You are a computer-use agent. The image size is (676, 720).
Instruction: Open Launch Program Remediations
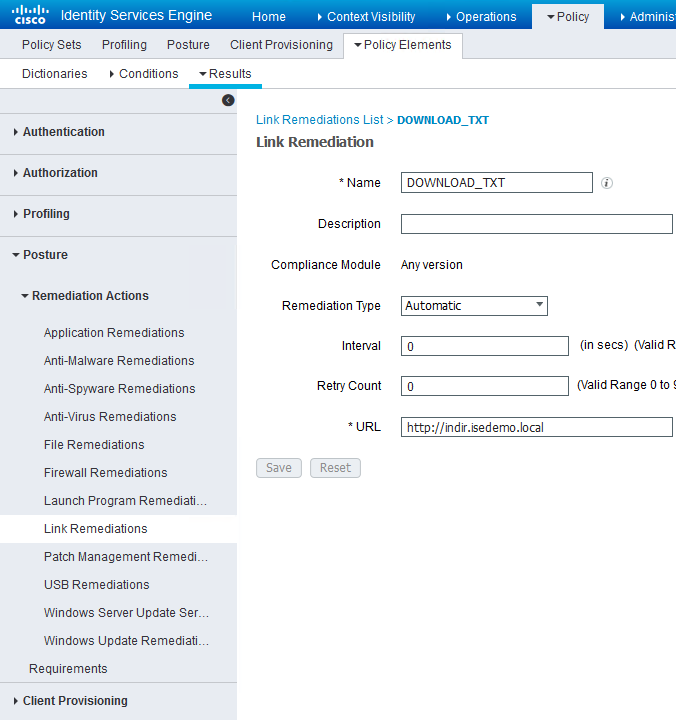tap(125, 501)
